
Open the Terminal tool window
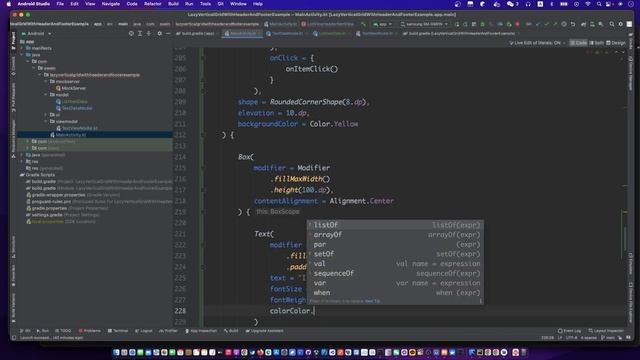coord(118,331)
